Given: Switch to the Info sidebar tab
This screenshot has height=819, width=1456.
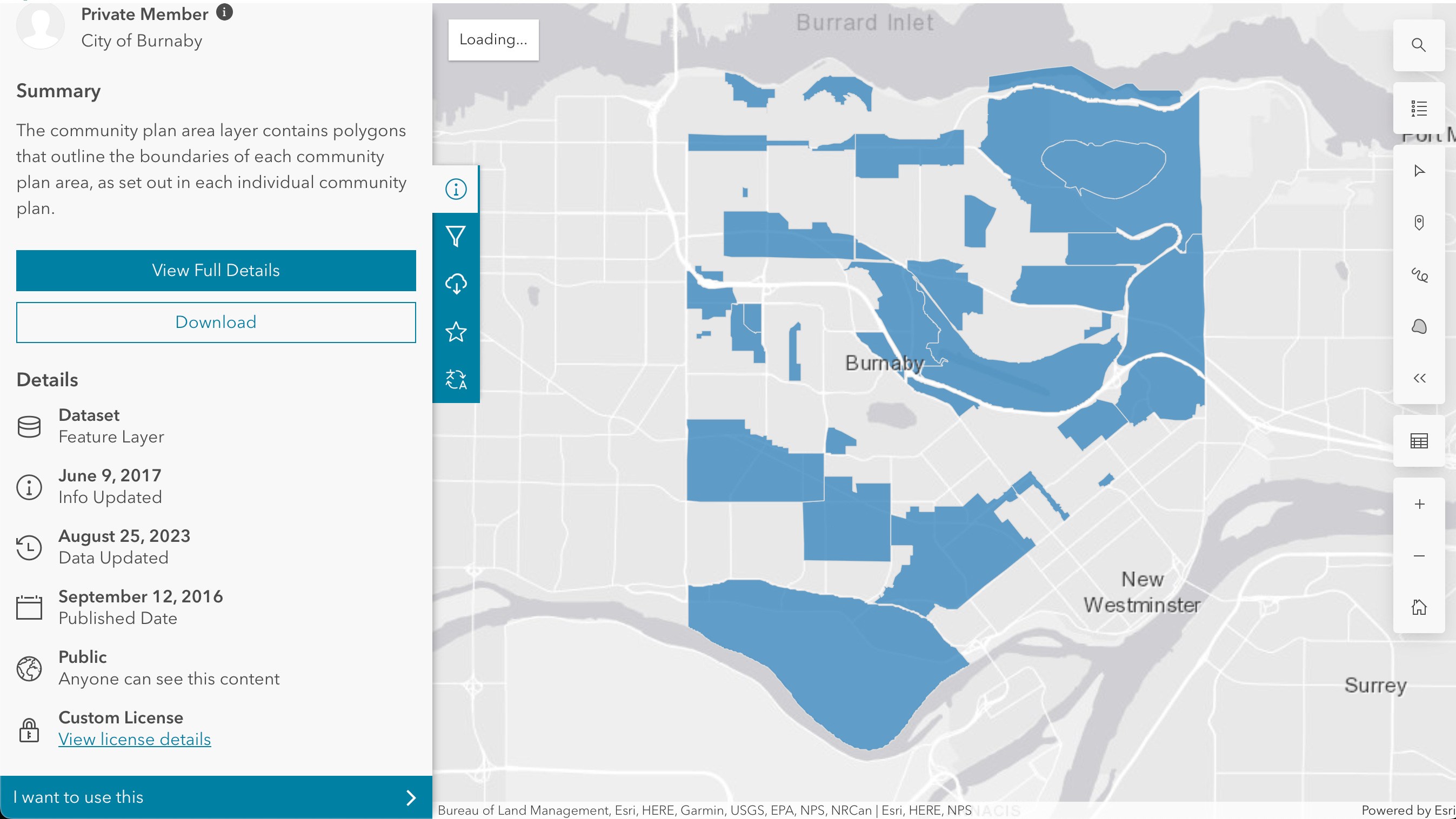Looking at the screenshot, I should click(x=456, y=189).
